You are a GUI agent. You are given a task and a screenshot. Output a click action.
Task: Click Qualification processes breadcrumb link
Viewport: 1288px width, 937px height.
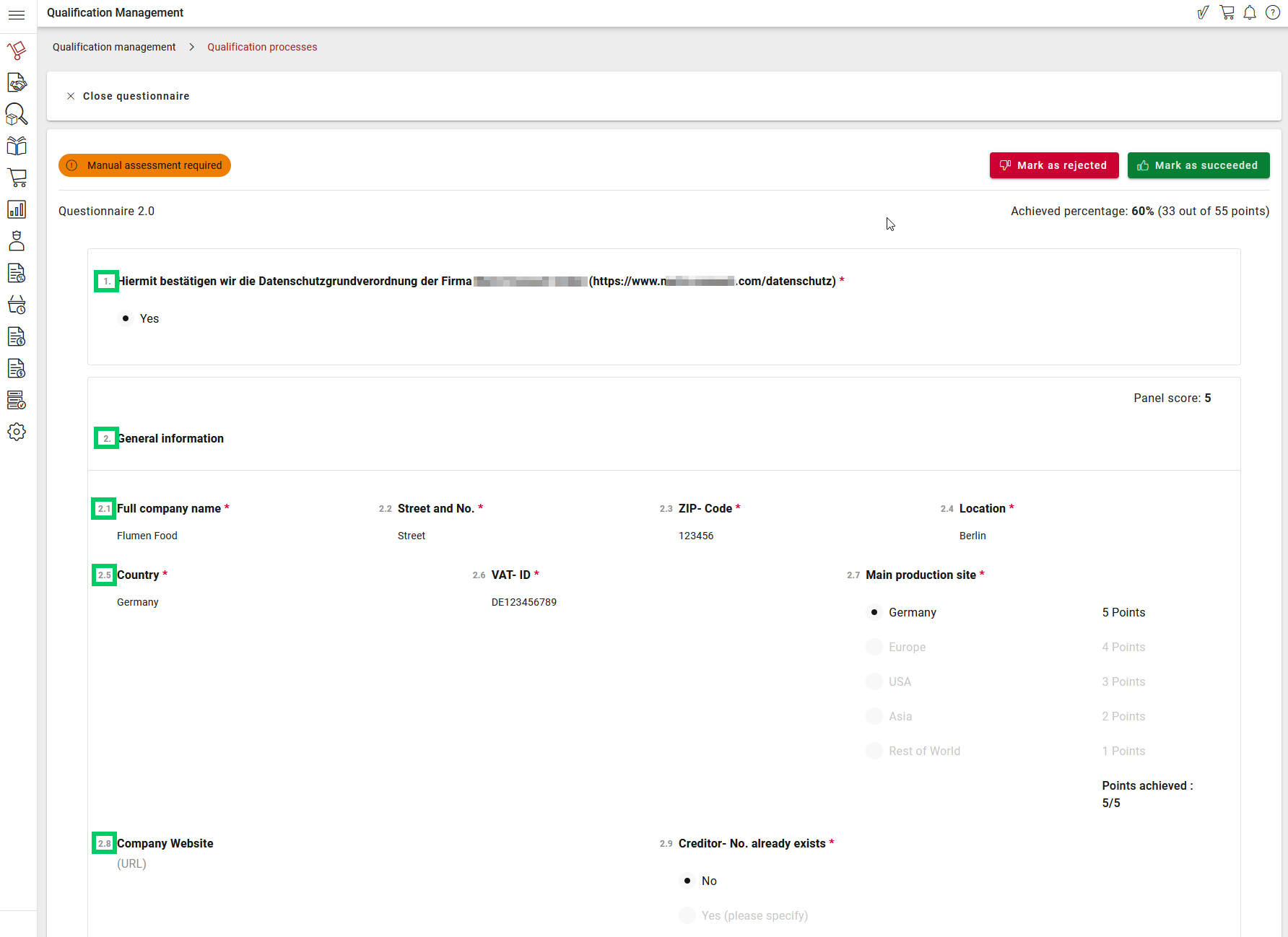click(262, 47)
